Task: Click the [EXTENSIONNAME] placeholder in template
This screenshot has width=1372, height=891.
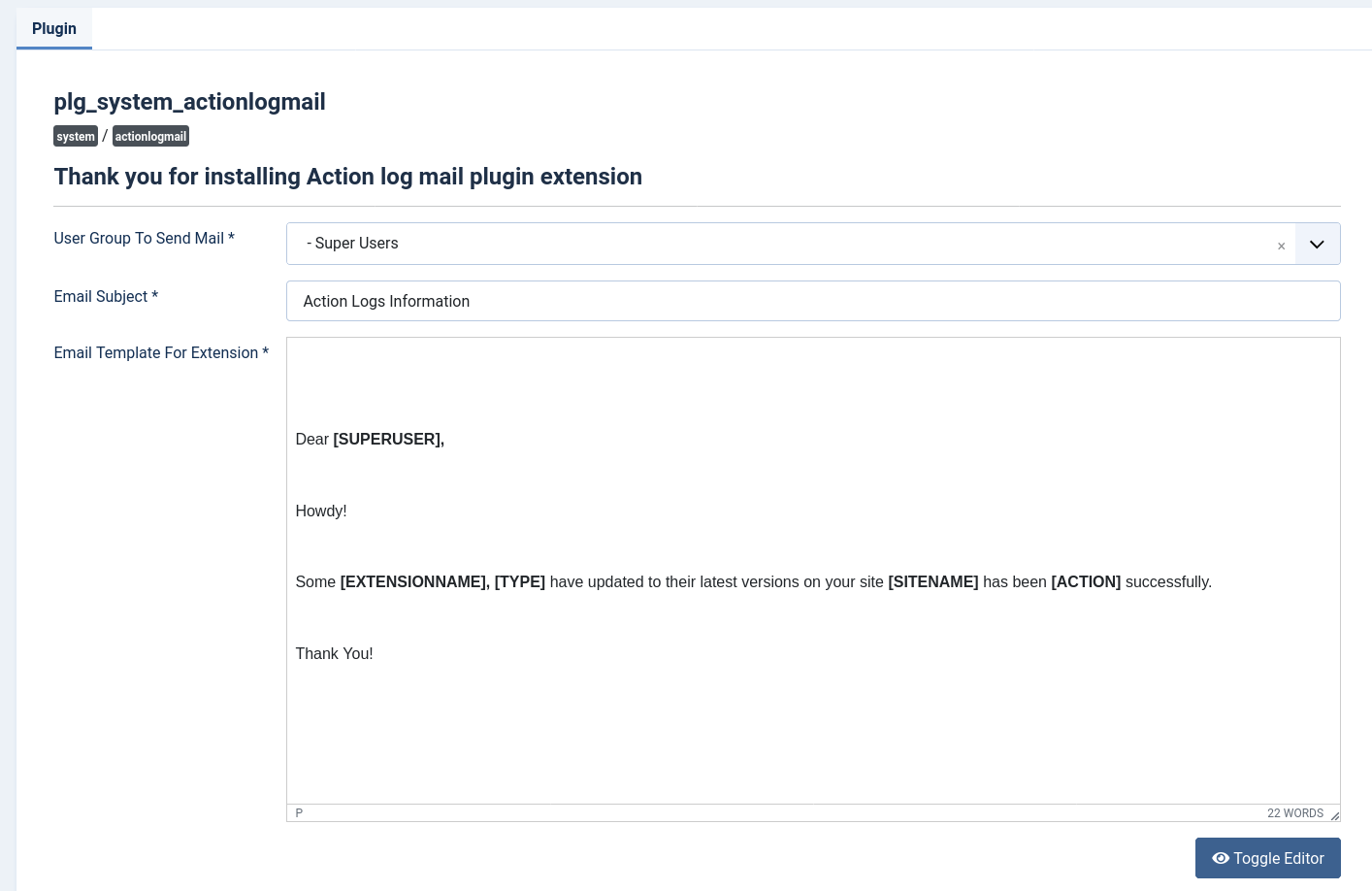Action: [x=413, y=582]
